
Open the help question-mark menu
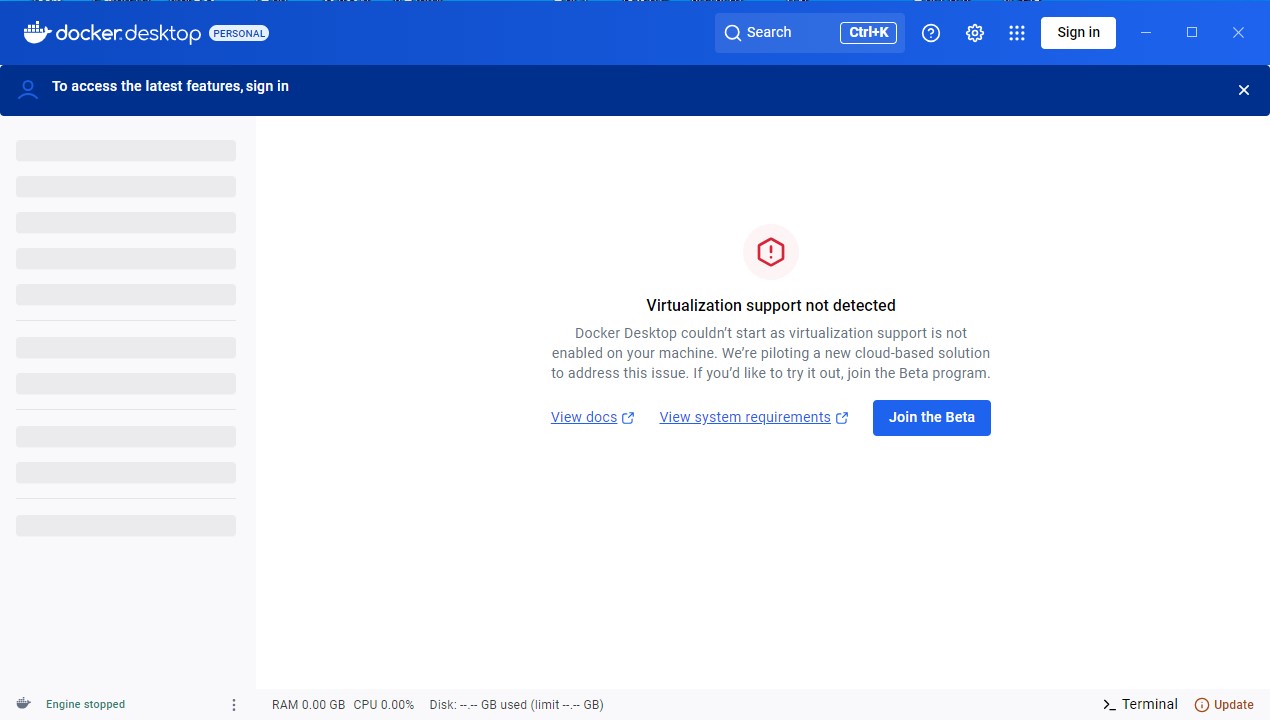click(931, 33)
